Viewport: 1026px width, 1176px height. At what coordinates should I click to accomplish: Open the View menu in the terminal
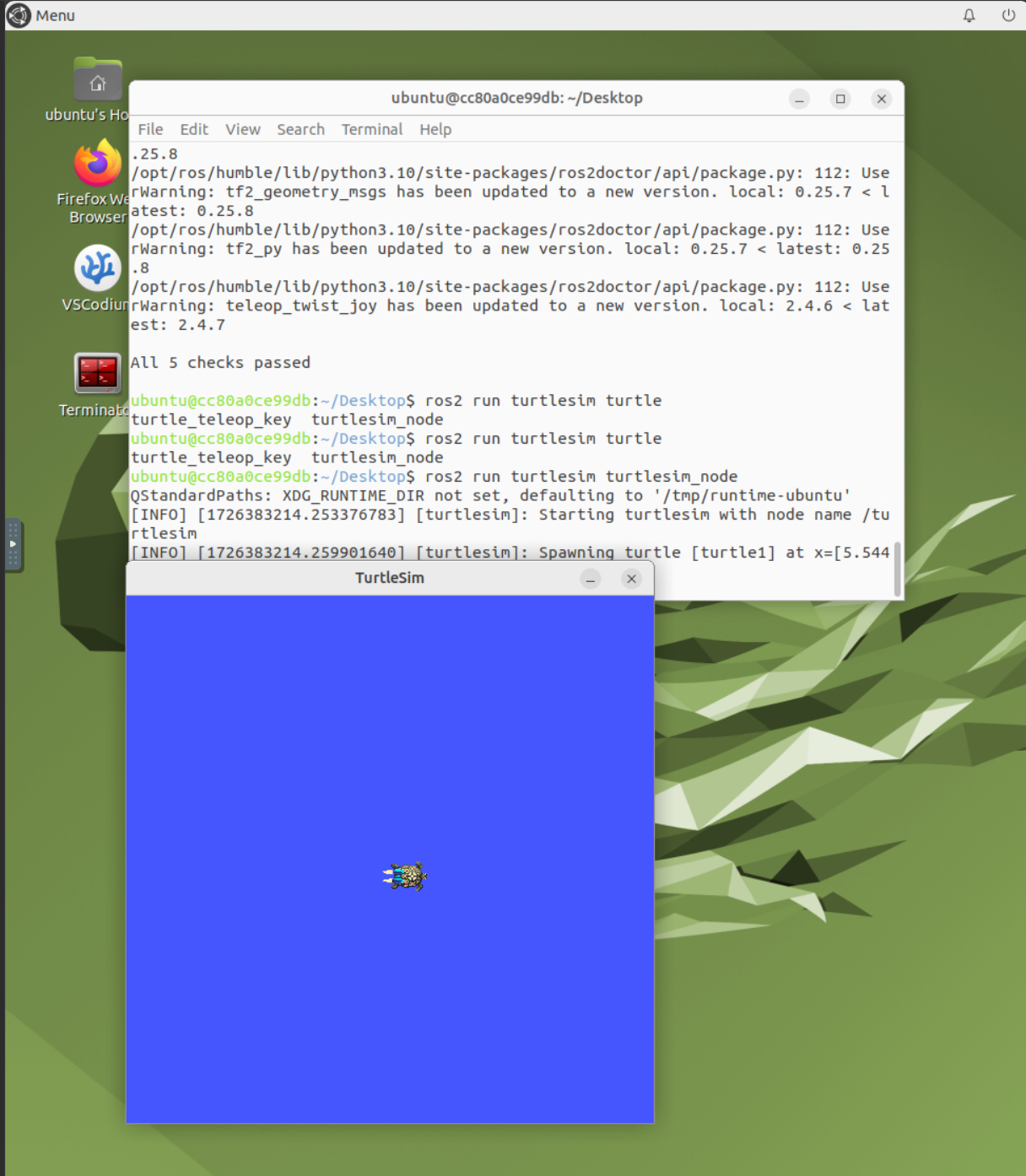[242, 129]
